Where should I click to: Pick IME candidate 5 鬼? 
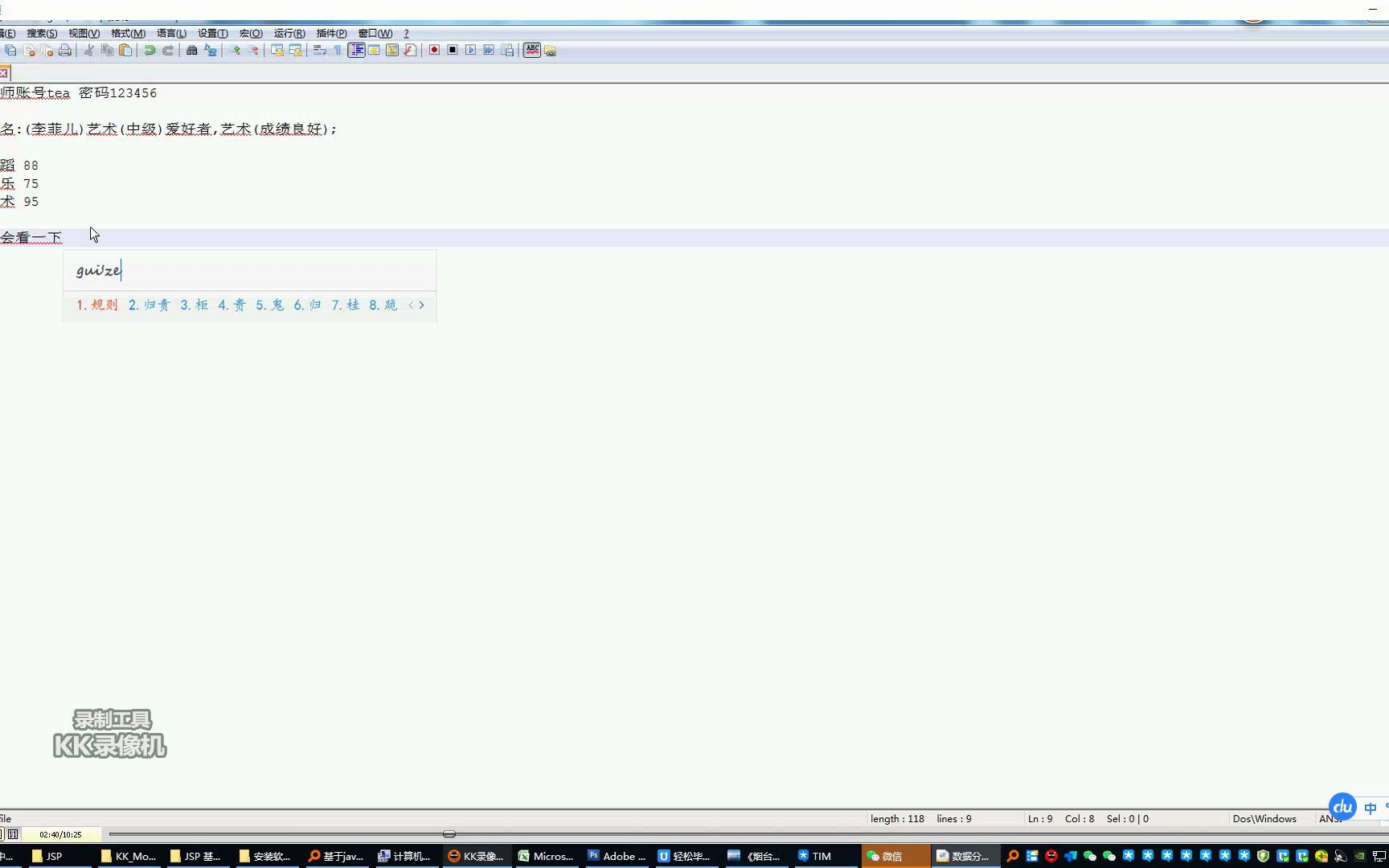click(269, 305)
